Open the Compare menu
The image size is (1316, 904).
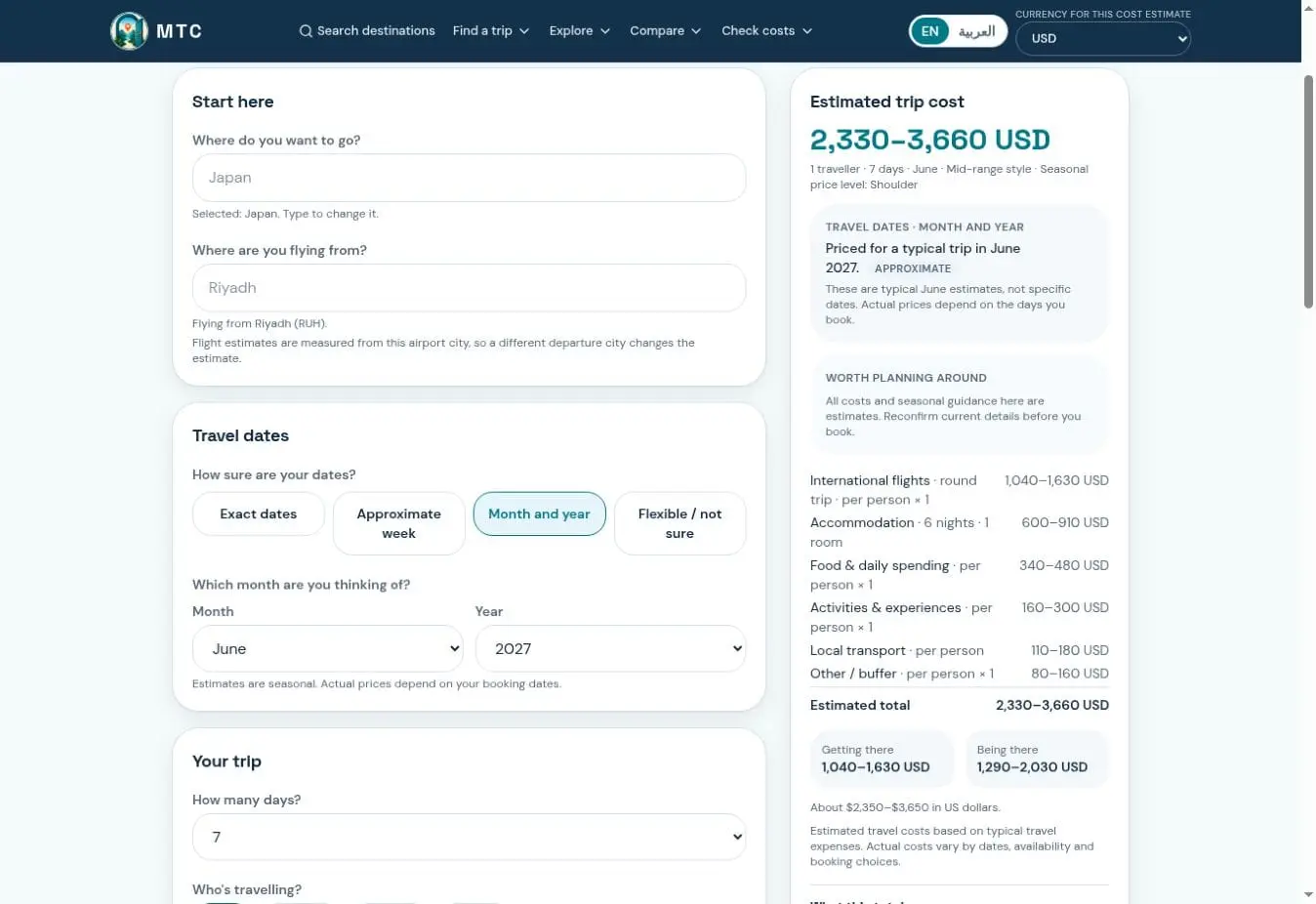(x=666, y=31)
